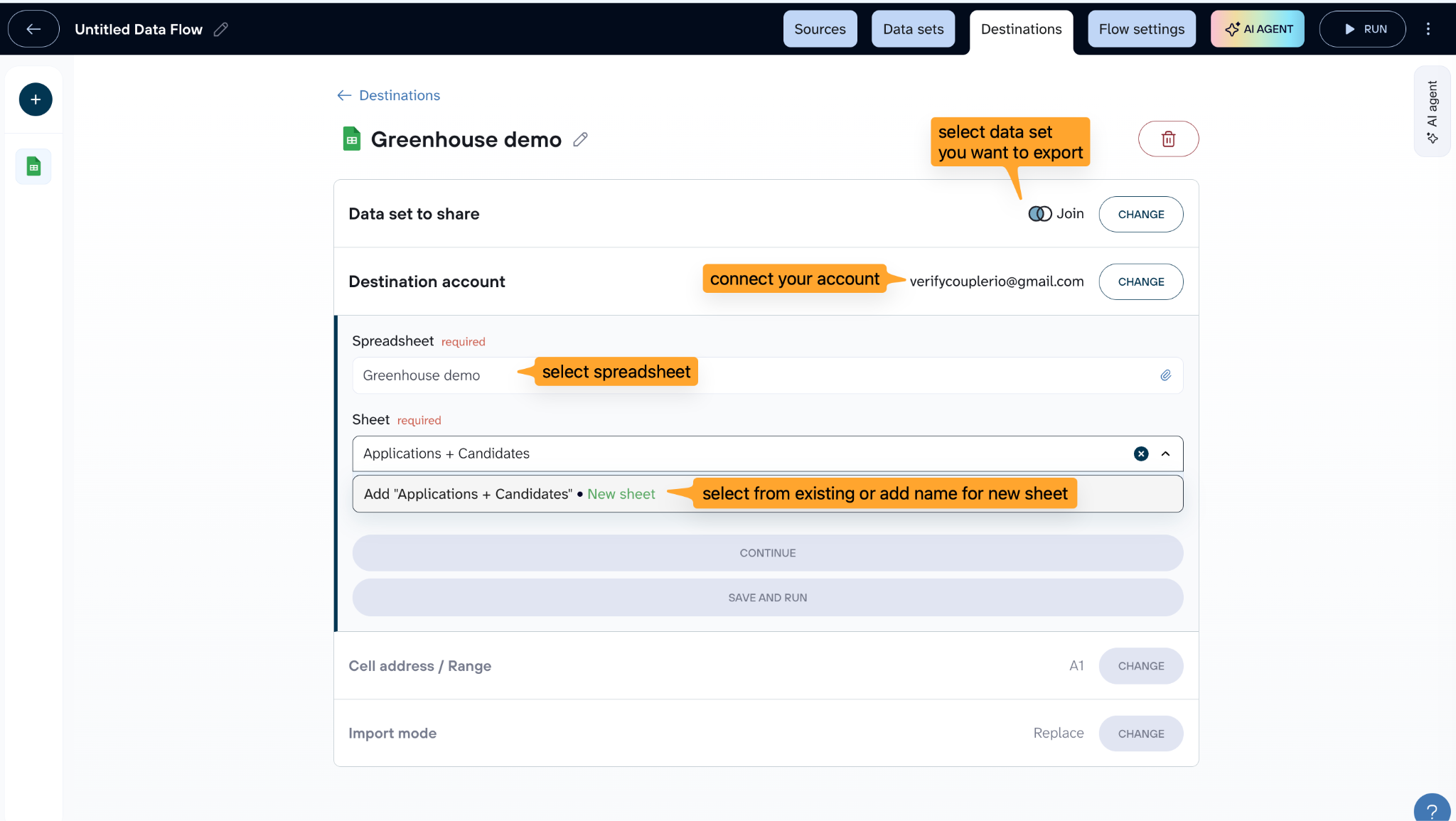The height and width of the screenshot is (821, 1456).
Task: Click the plus add button in sidebar
Action: (36, 100)
